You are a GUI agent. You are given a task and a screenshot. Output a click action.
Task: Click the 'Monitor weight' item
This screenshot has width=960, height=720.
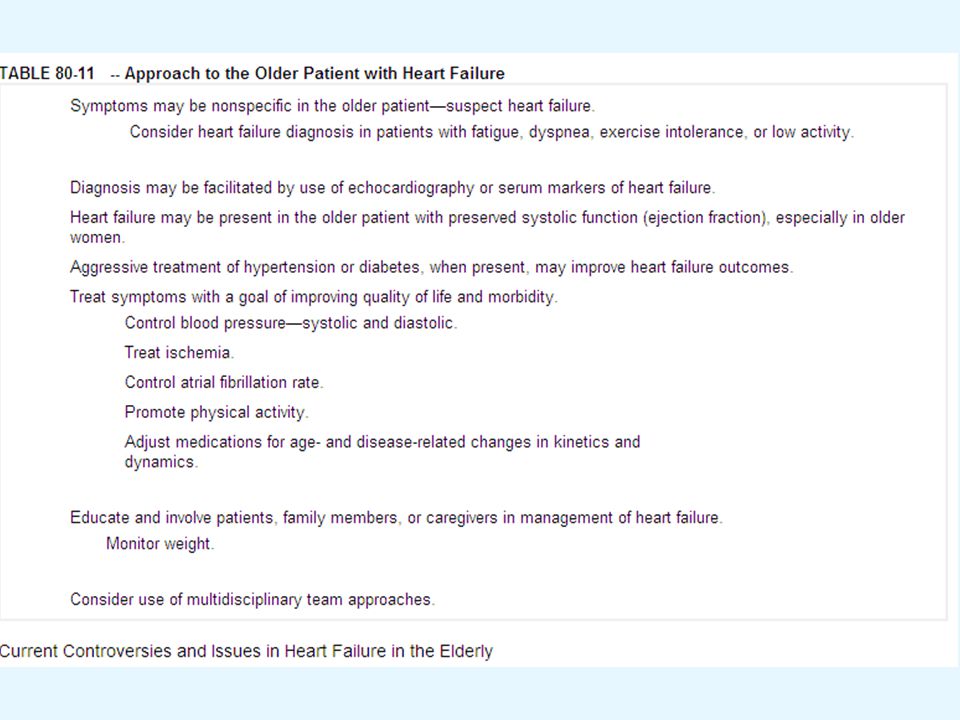coord(160,544)
